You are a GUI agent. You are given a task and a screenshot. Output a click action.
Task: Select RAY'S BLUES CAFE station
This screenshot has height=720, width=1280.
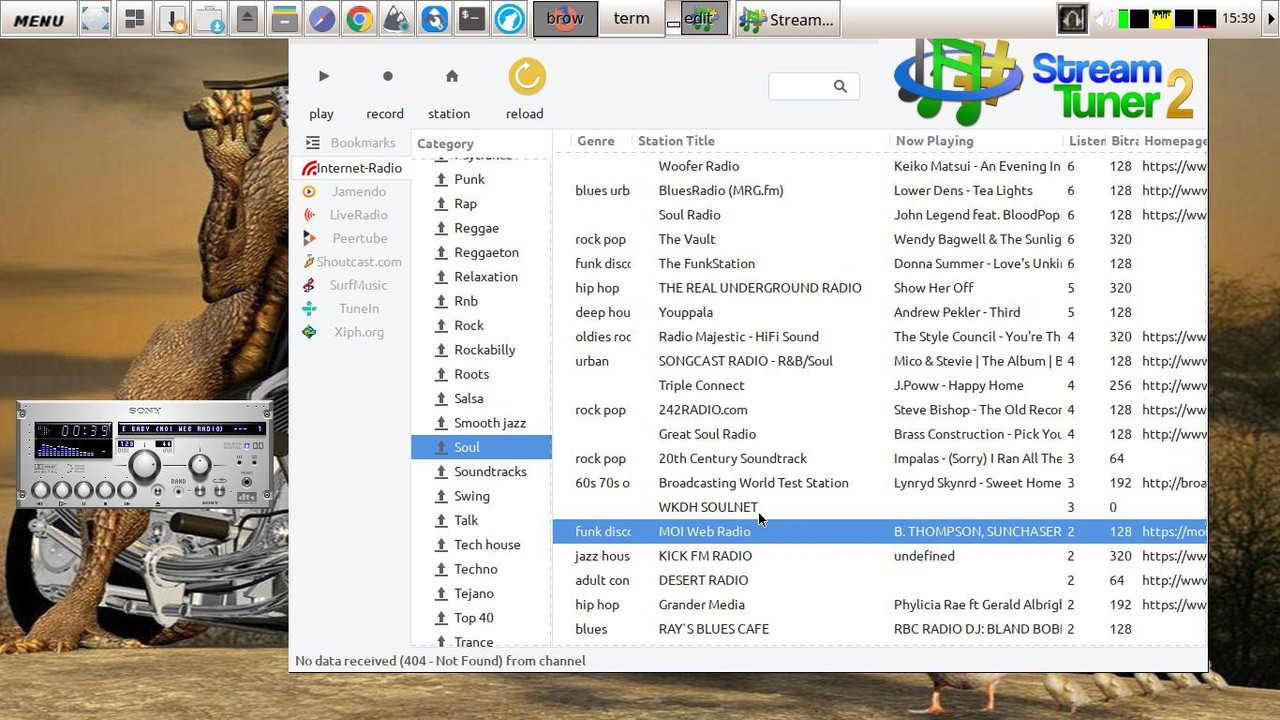click(x=880, y=629)
